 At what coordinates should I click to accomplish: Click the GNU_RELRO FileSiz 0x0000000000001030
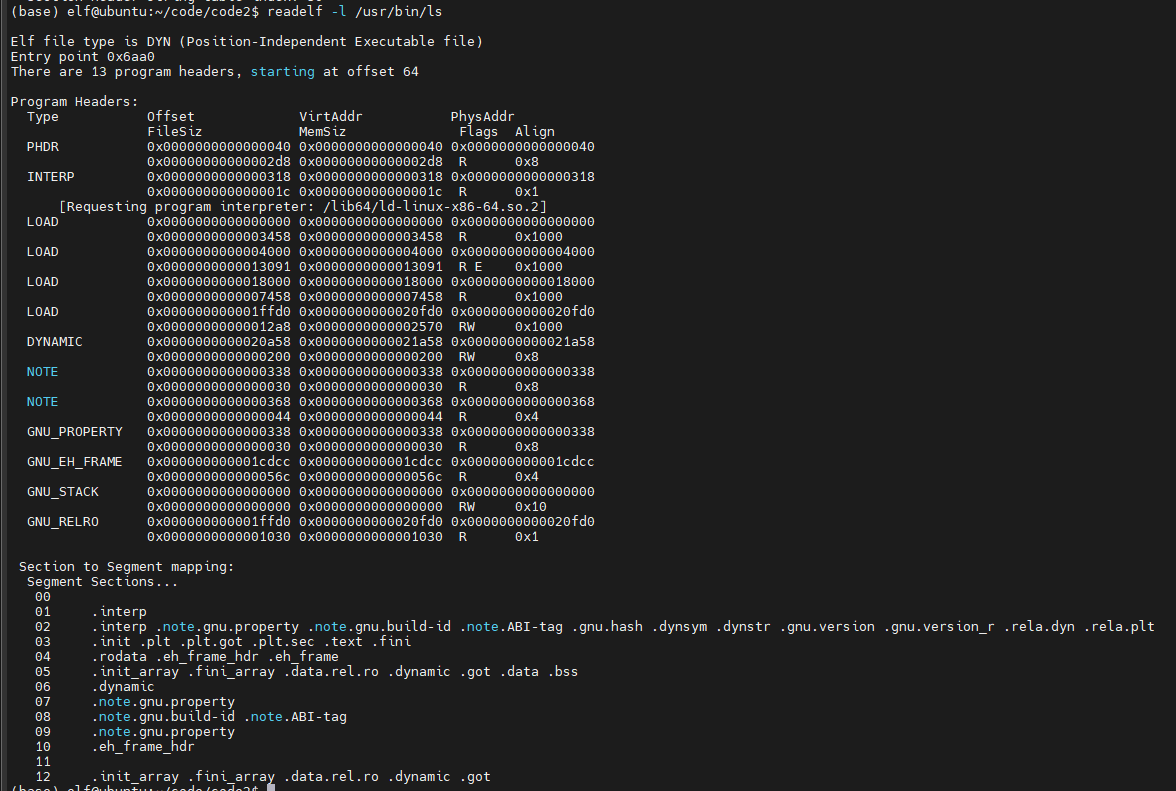pyautogui.click(x=219, y=537)
